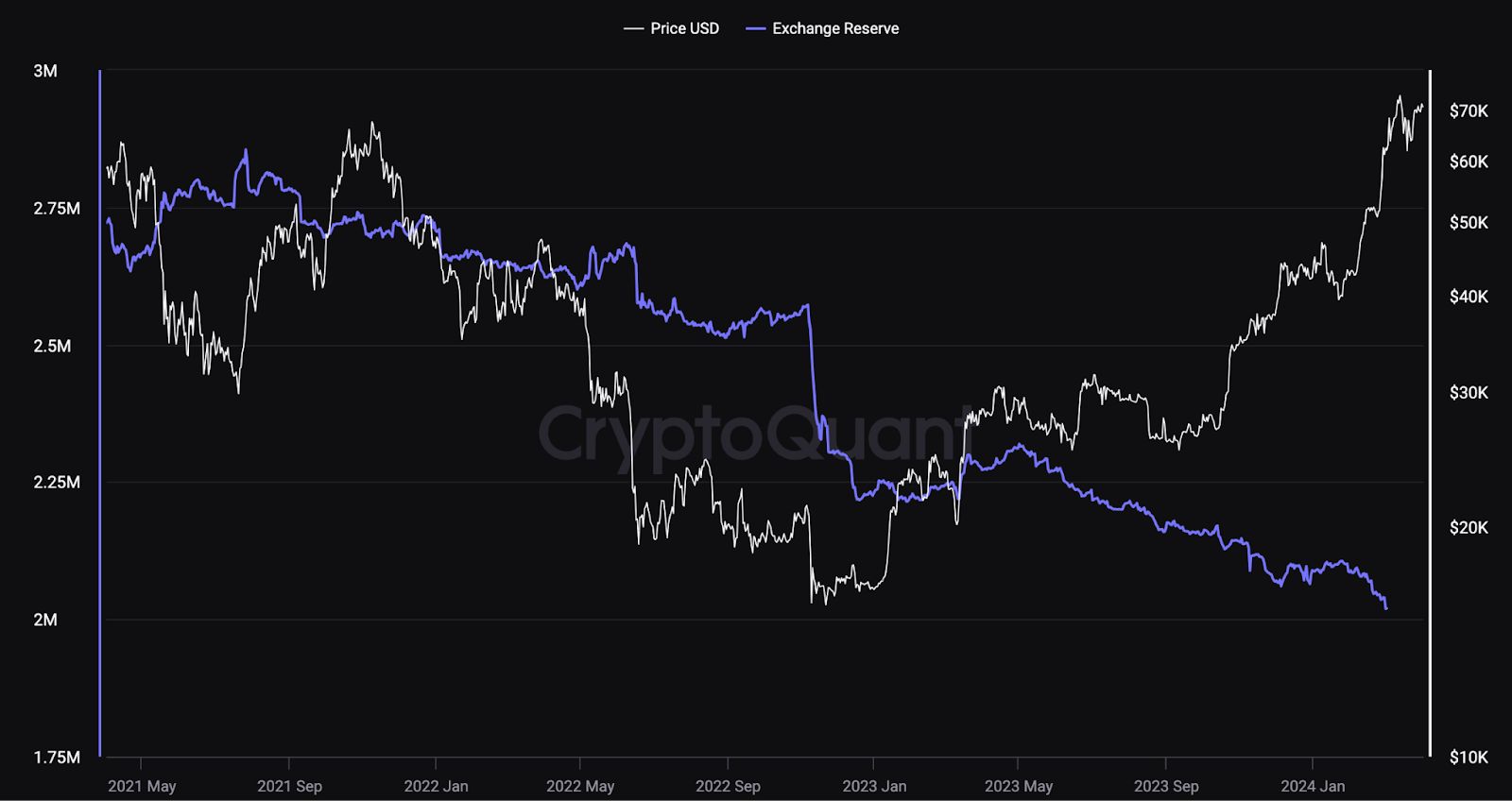Image resolution: width=1512 pixels, height=801 pixels.
Task: Click the CryptoQuant watermark in the chart
Action: (x=755, y=435)
